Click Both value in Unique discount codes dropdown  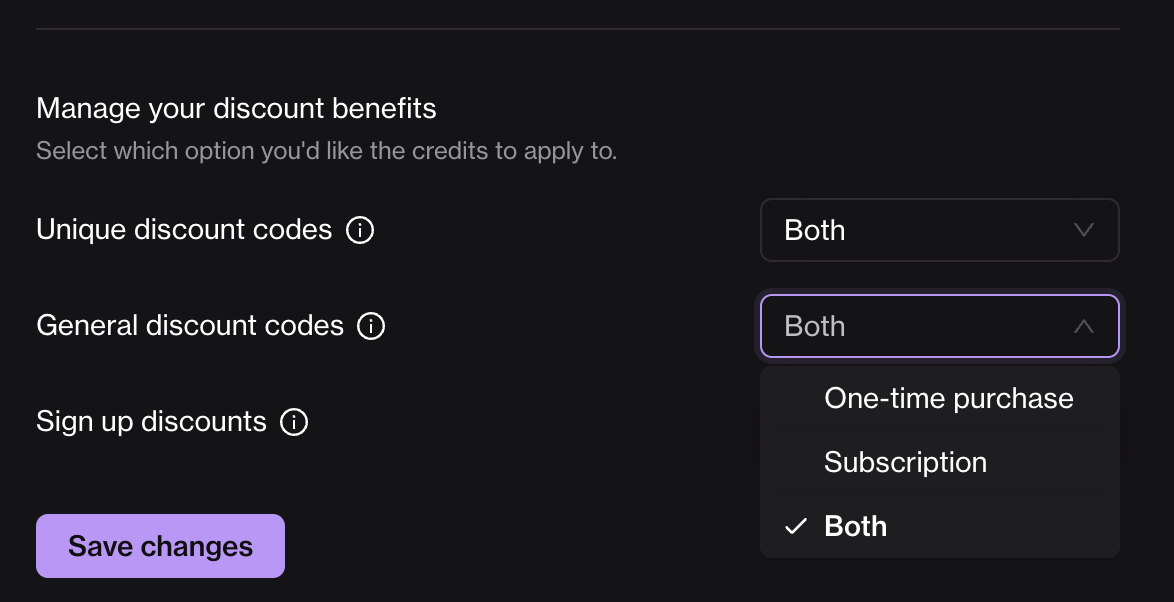pos(815,231)
